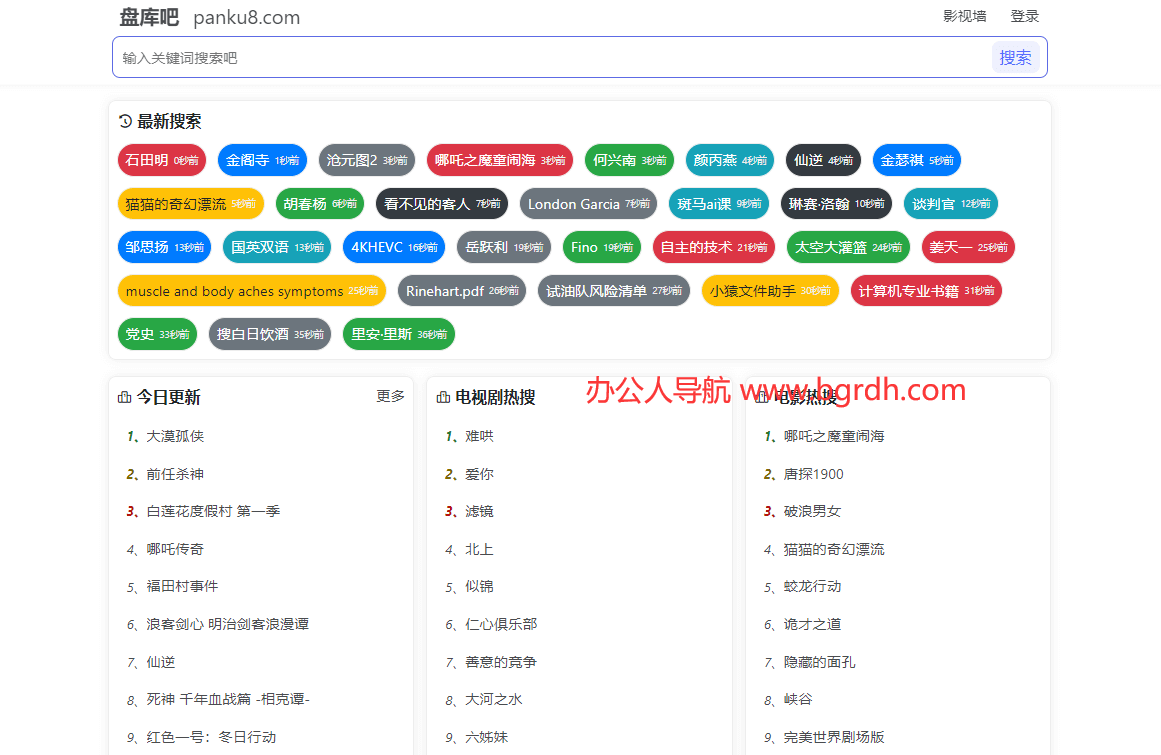The width and height of the screenshot is (1161, 755).
Task: Click the icon next to 电视剧热搜 heading
Action: (x=443, y=398)
